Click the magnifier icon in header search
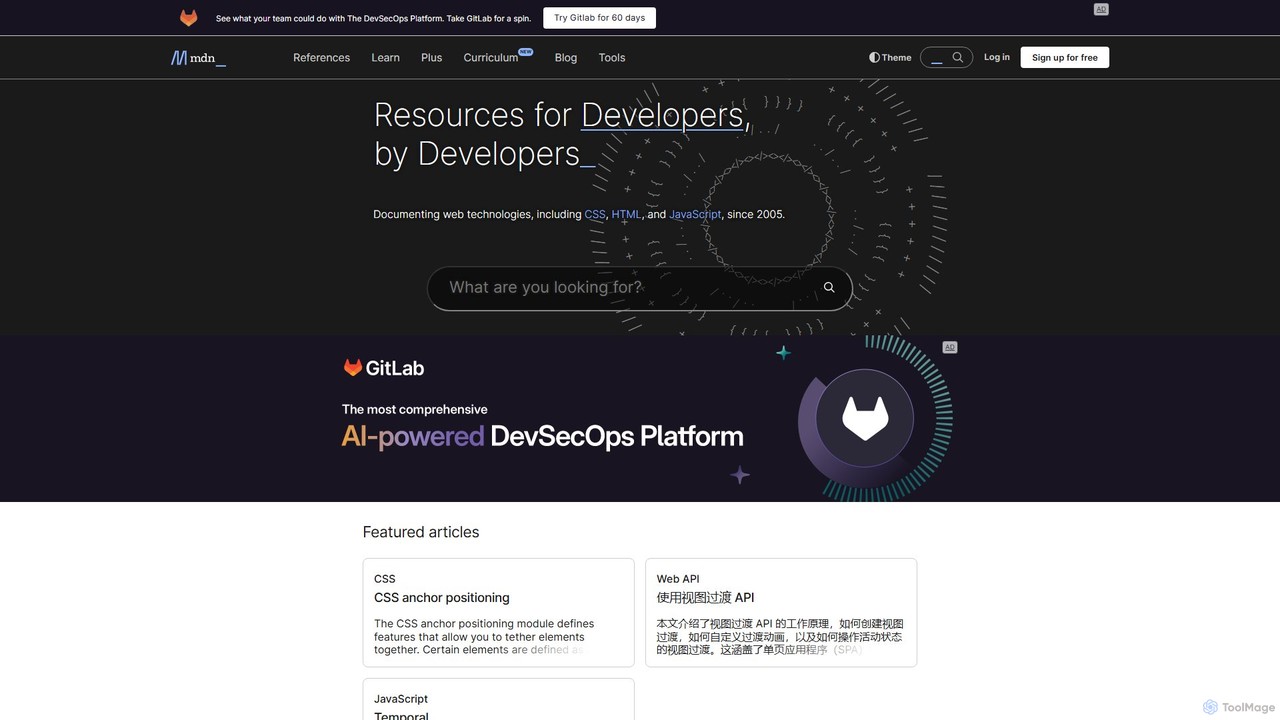Viewport: 1280px width, 720px height. point(958,58)
